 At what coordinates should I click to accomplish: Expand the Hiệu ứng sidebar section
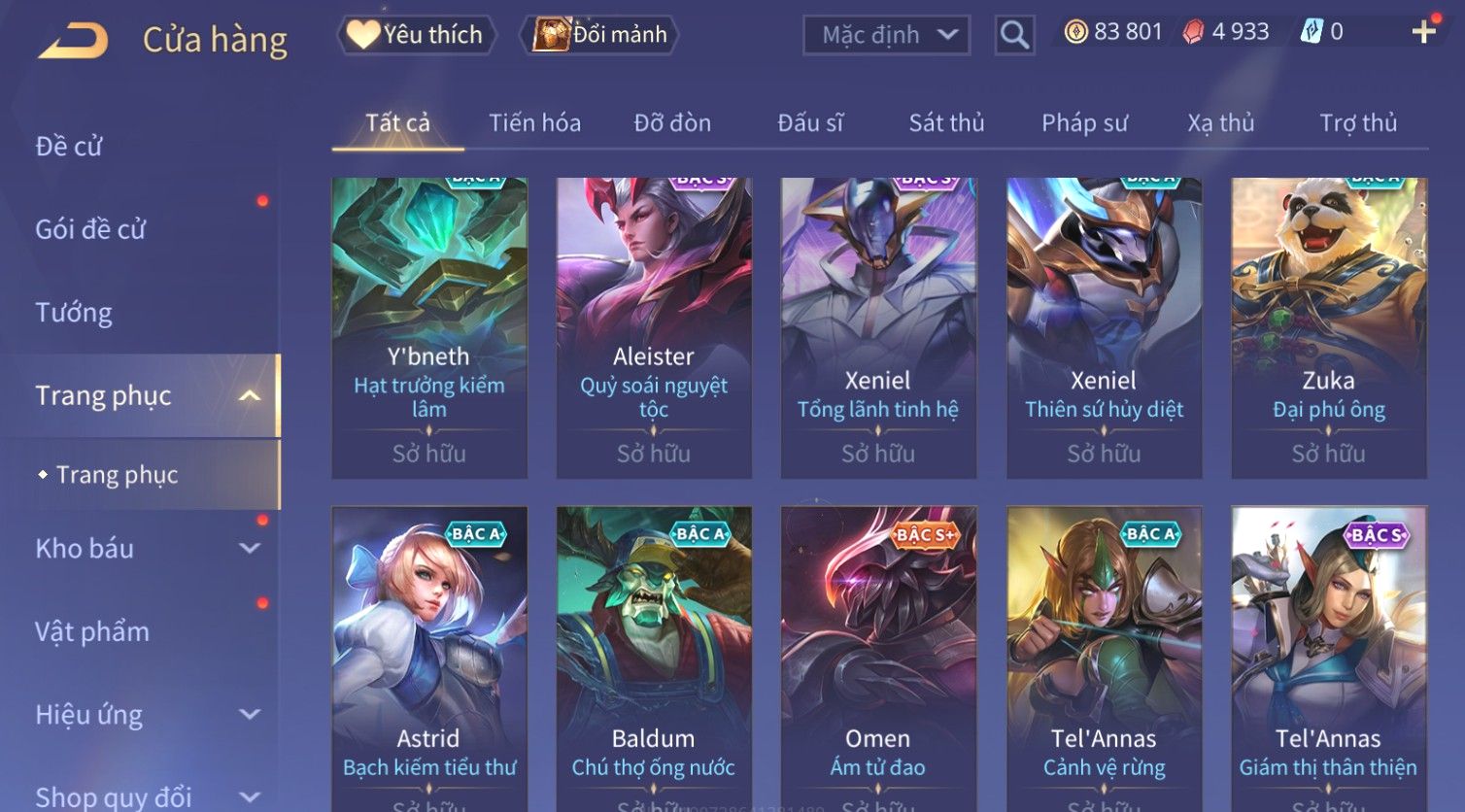(x=249, y=714)
